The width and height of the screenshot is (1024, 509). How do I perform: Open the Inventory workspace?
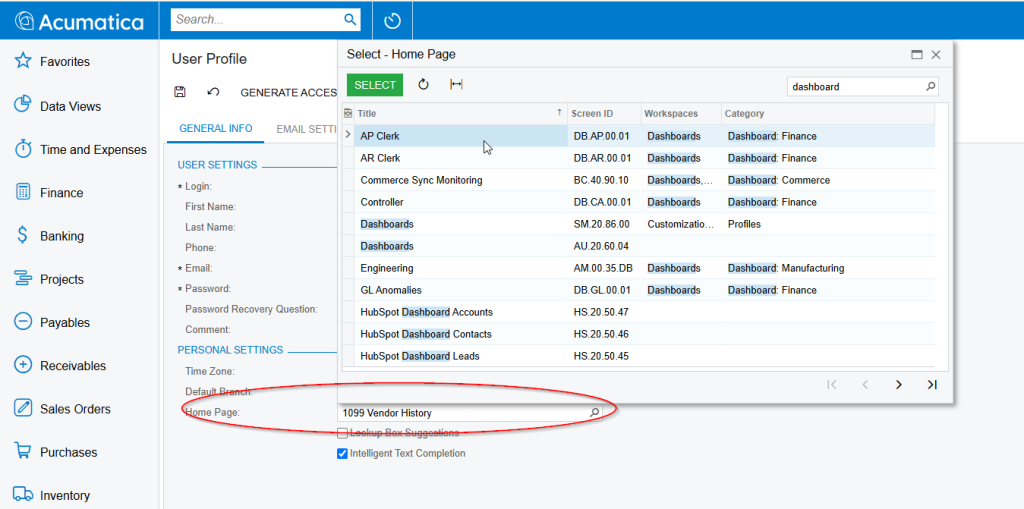tap(52, 495)
